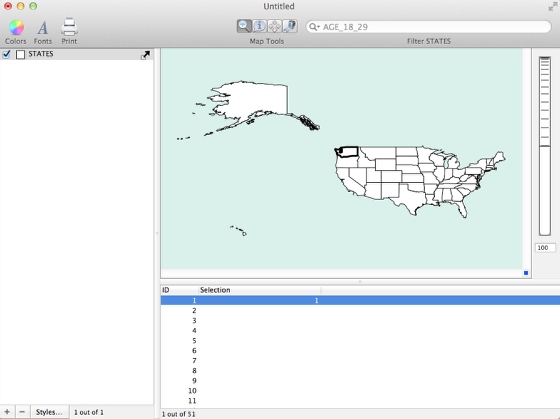Toggle the STATES layer visibility checkbox
560x419 pixels.
click(6, 54)
